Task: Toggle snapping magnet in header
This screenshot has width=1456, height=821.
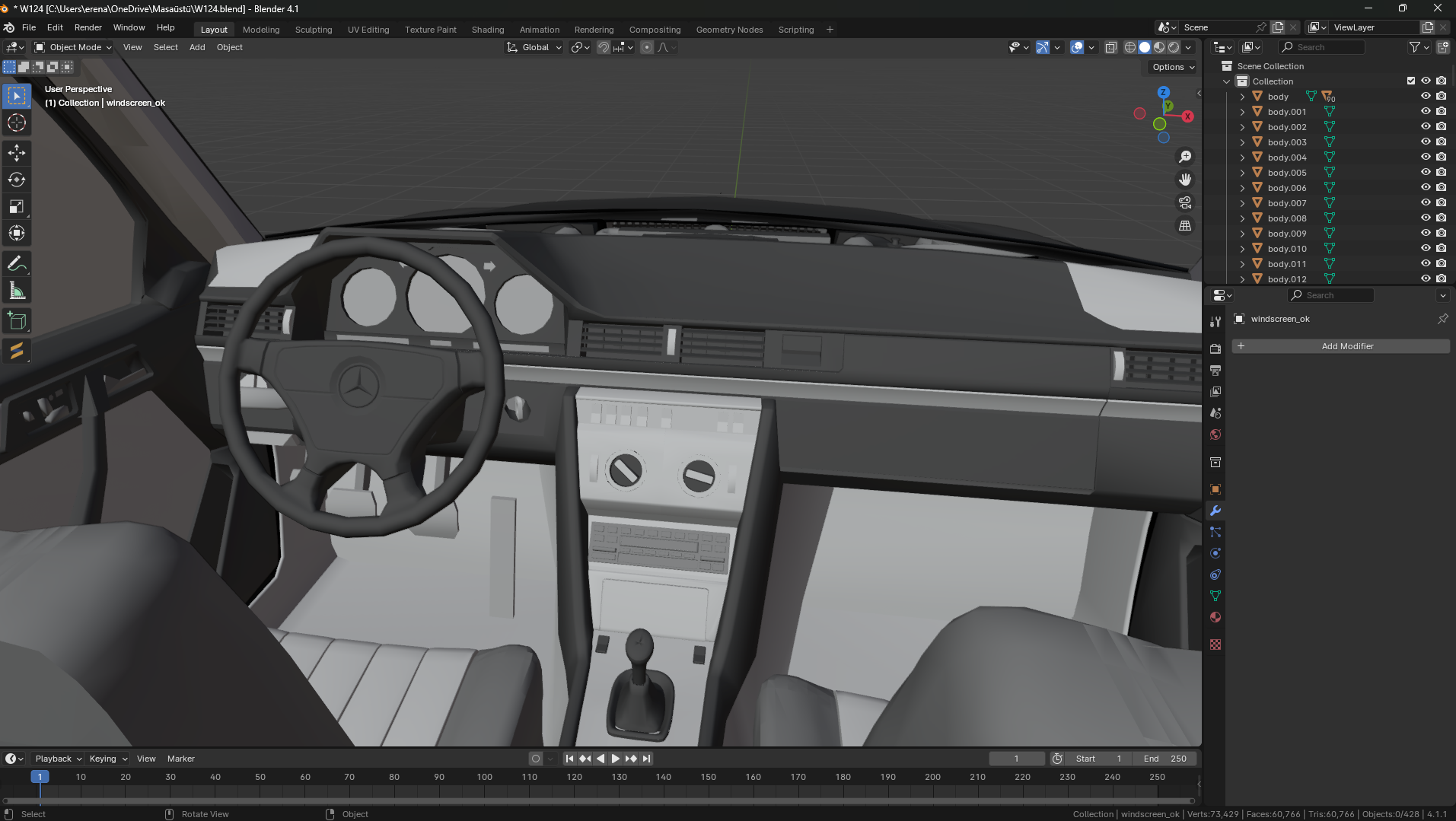Action: (x=604, y=47)
